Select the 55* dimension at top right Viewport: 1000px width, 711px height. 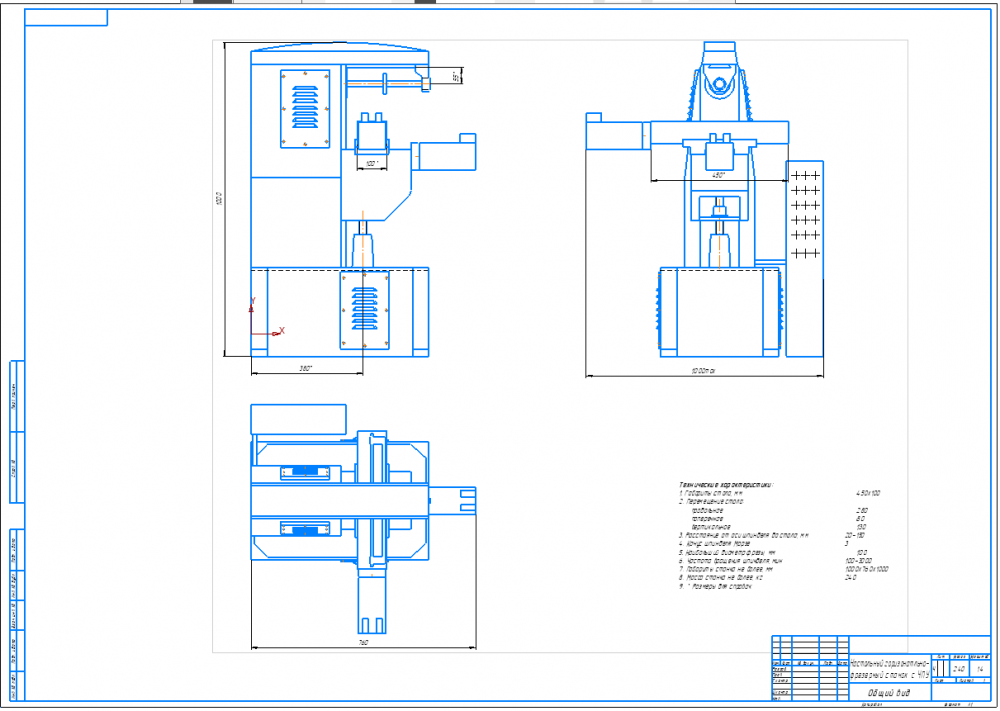pyautogui.click(x=456, y=76)
